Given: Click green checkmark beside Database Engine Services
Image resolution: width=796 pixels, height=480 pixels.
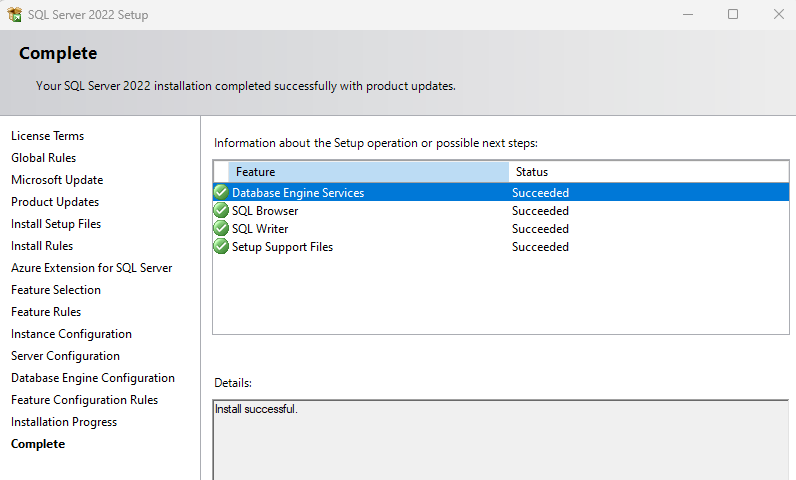Looking at the screenshot, I should click(221, 192).
